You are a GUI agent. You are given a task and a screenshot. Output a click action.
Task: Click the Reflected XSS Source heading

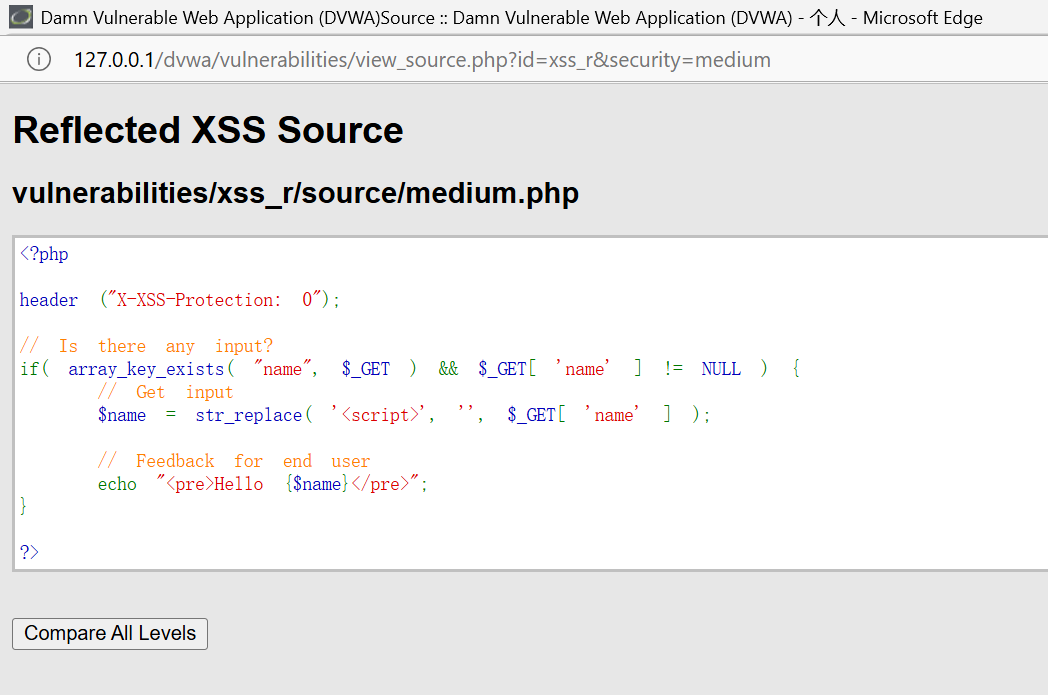208,130
